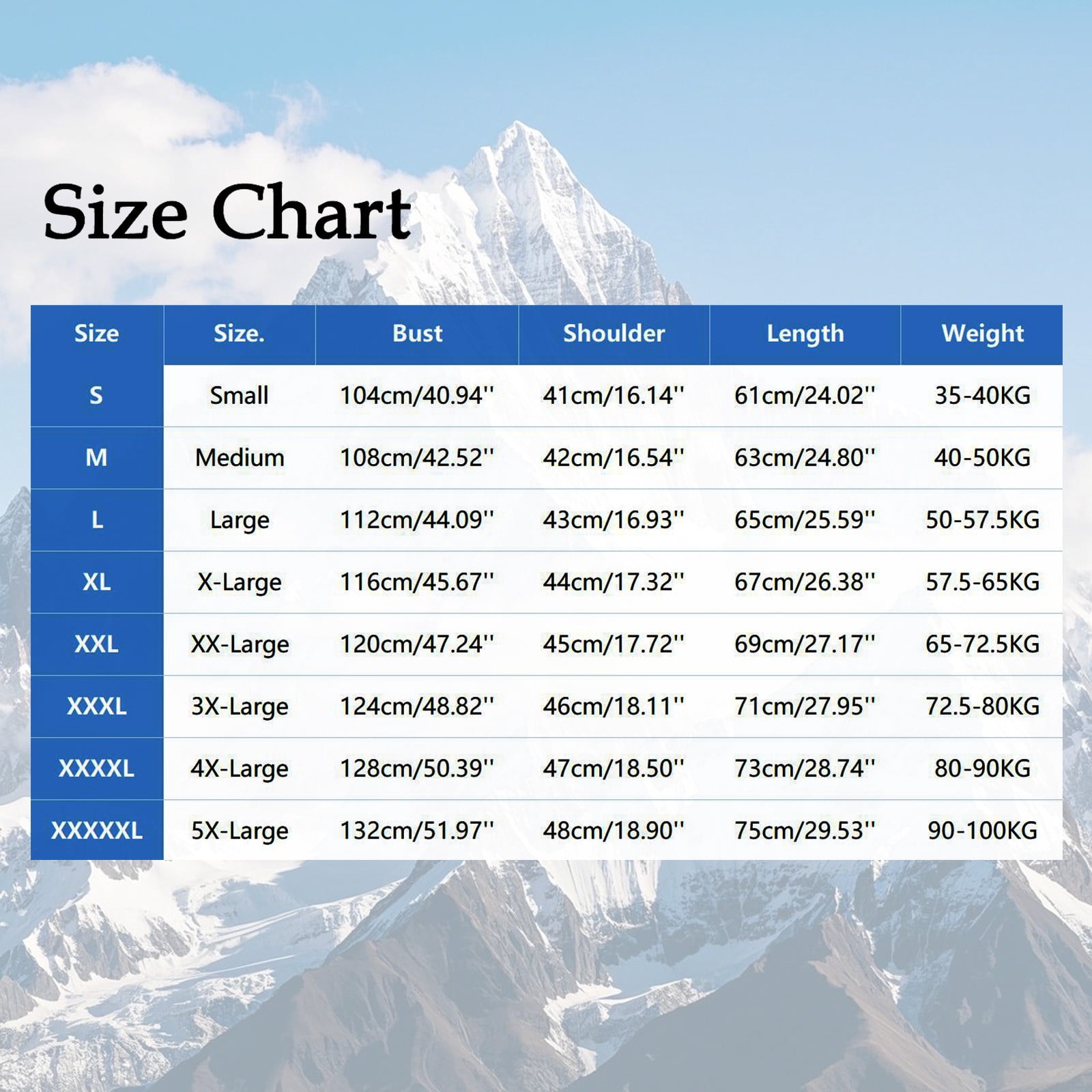The image size is (1092, 1092).
Task: Select the Bust column header
Action: (x=417, y=333)
